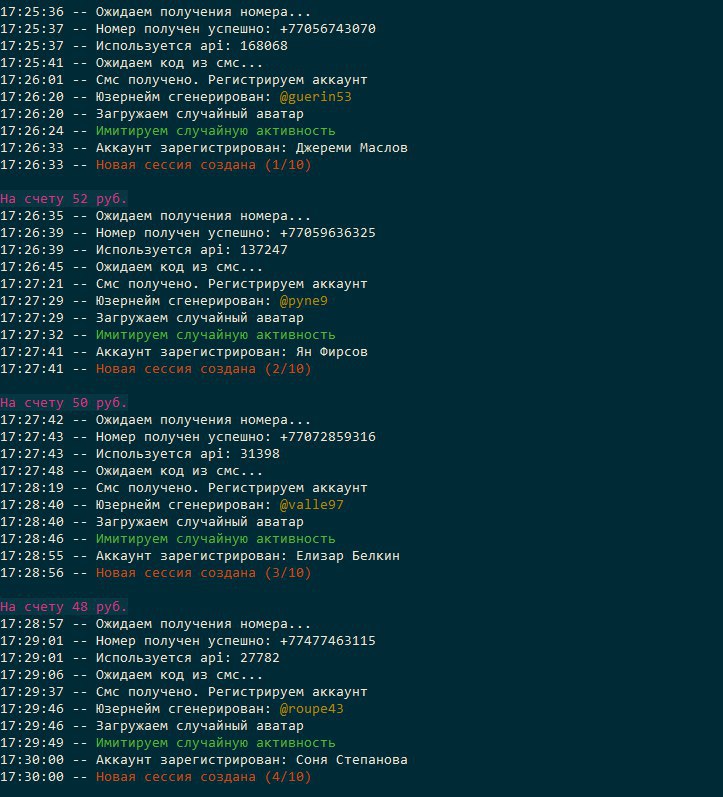Select 'Имитируем случайную активность' at 17:27:32
The width and height of the screenshot is (723, 797).
[x=216, y=335]
